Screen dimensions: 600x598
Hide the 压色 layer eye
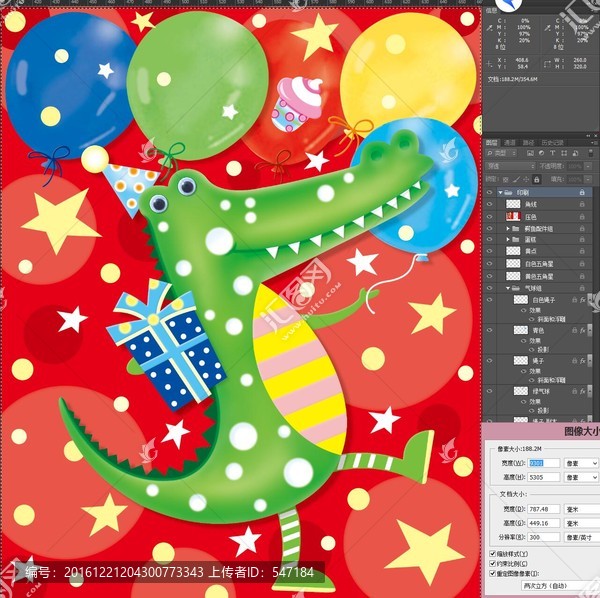point(489,217)
